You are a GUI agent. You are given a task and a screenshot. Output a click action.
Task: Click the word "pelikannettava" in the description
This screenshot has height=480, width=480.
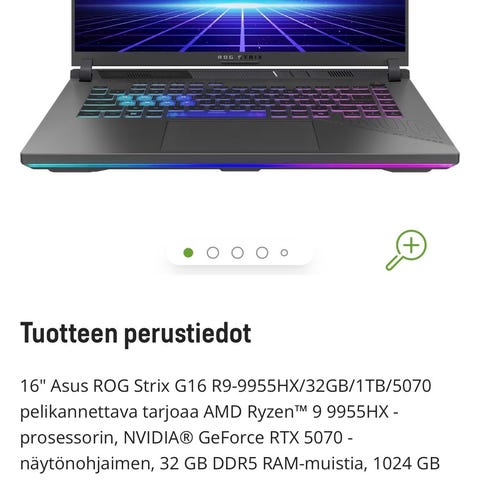click(x=79, y=412)
